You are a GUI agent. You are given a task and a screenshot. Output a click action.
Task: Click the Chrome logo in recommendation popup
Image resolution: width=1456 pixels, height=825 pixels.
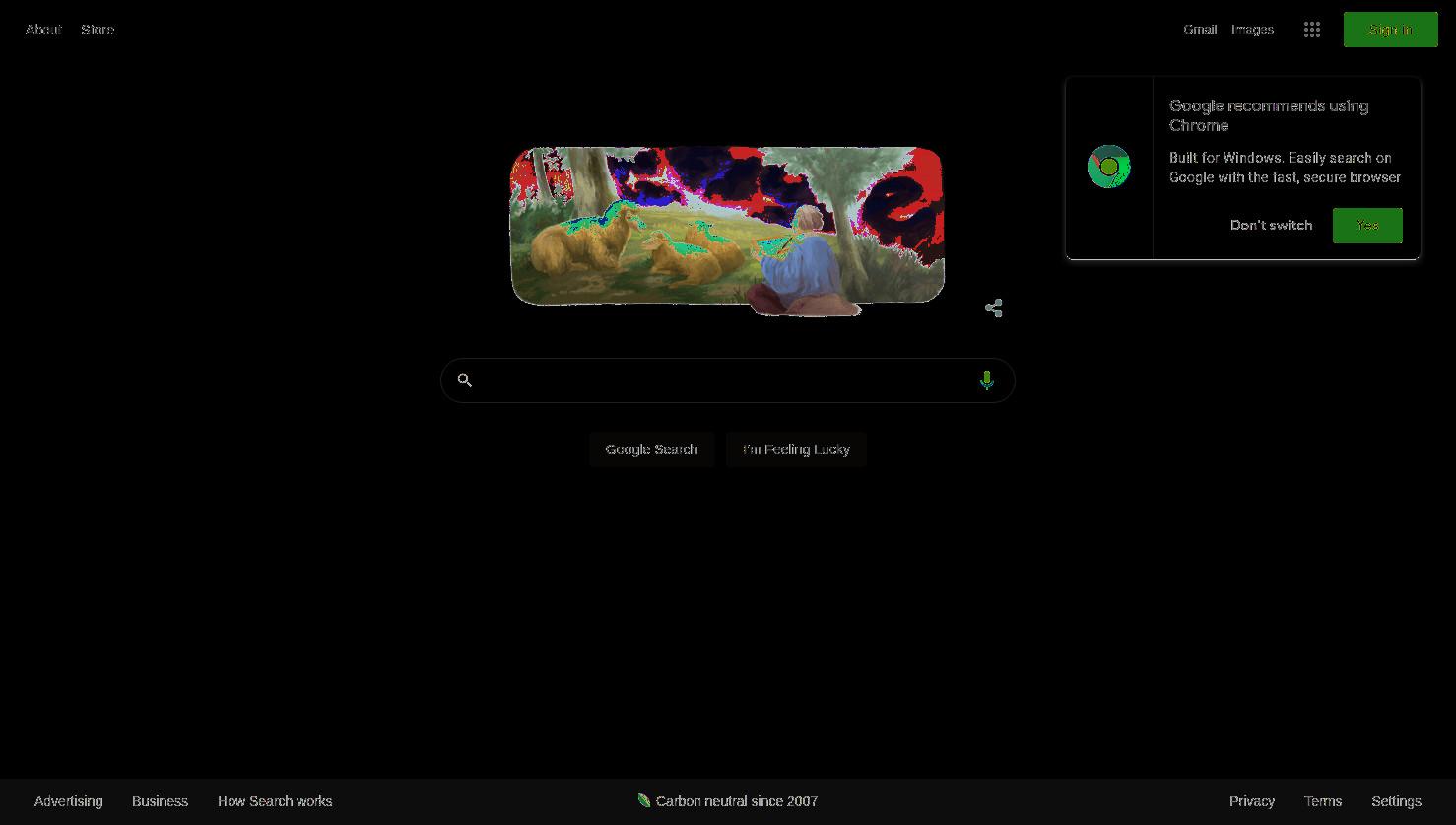click(x=1108, y=167)
